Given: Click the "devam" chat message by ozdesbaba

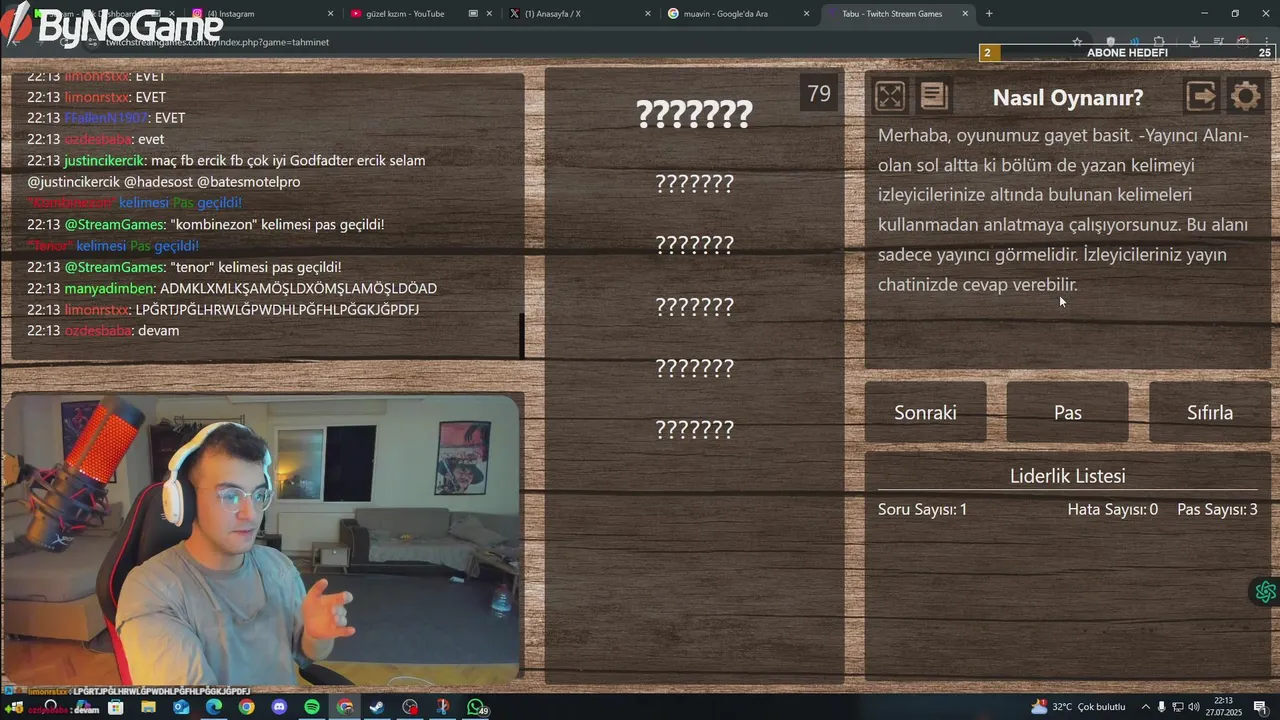Looking at the screenshot, I should click(x=103, y=330).
